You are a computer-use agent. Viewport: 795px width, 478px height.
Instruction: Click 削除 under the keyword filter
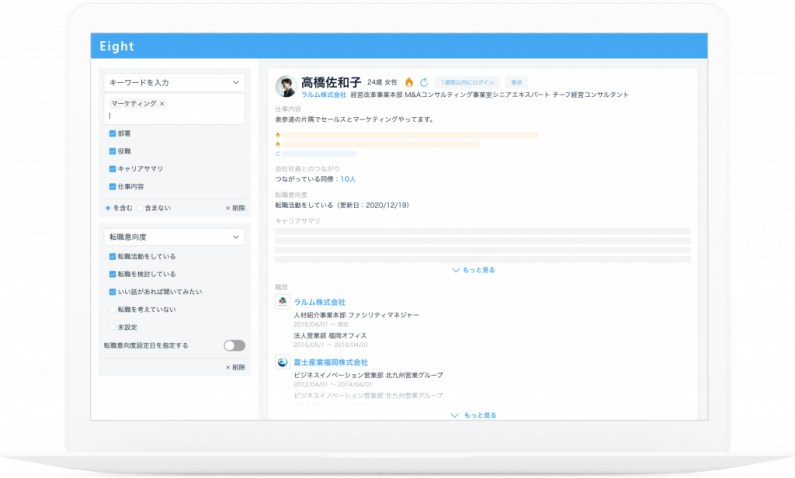pos(235,208)
